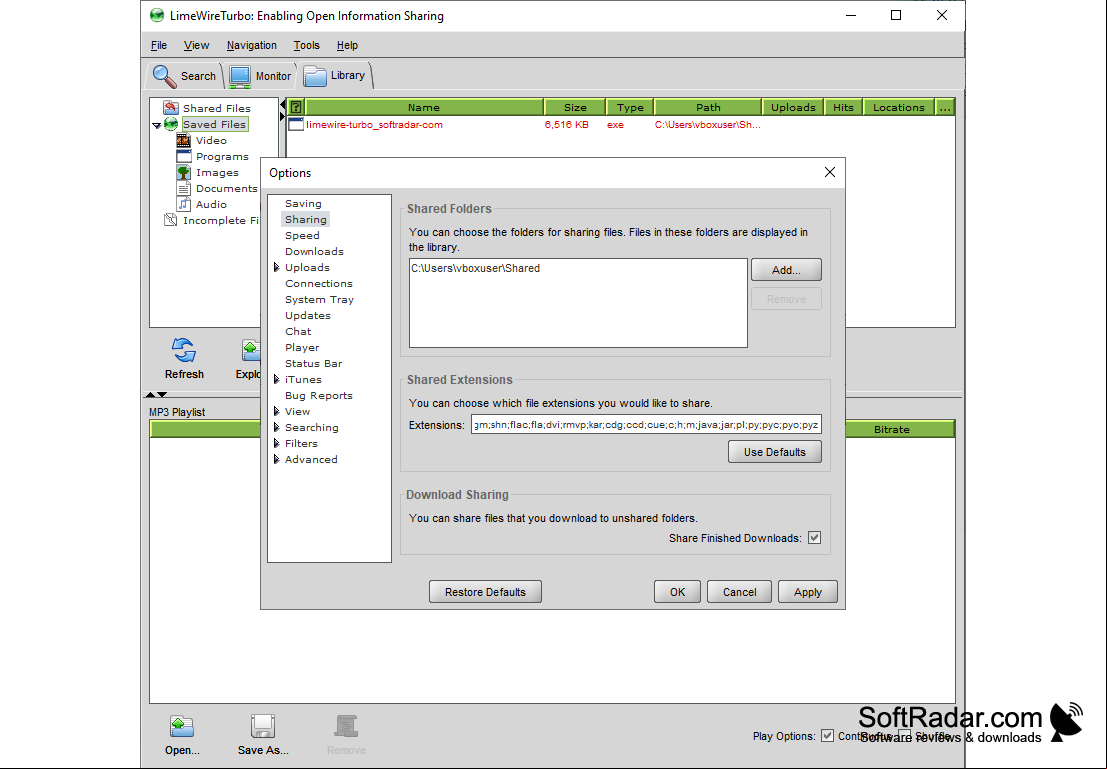
Task: Select the Incomplete Files icon
Action: [x=170, y=220]
